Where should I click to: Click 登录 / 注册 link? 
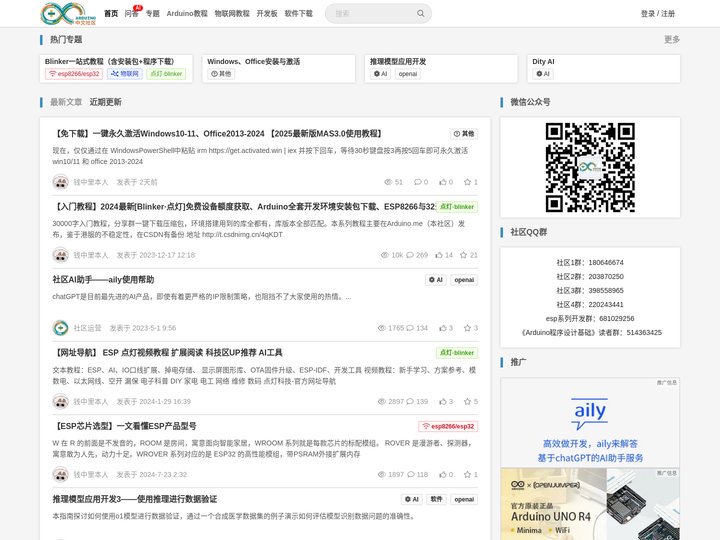click(x=658, y=13)
